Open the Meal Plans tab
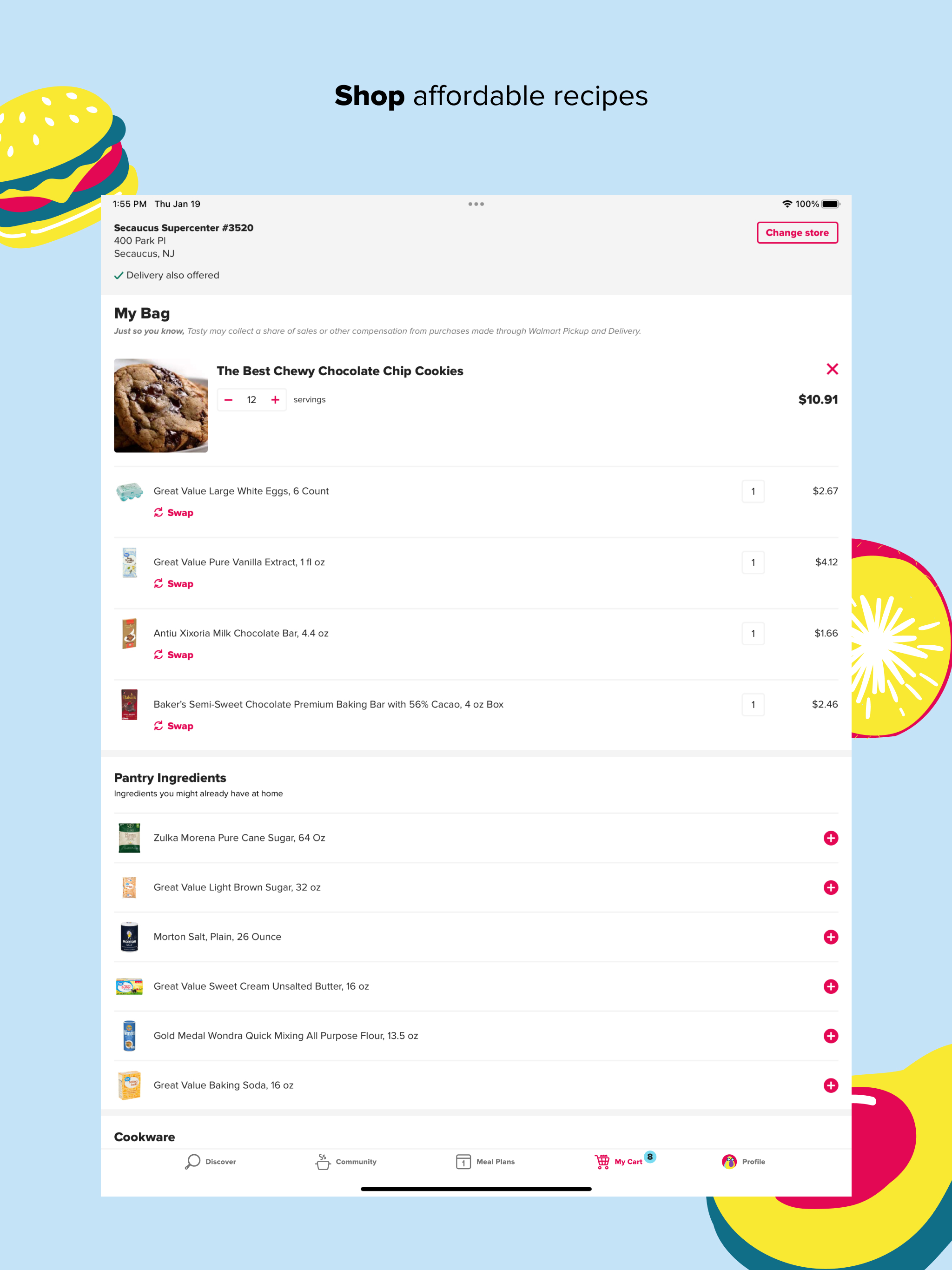 point(485,1162)
